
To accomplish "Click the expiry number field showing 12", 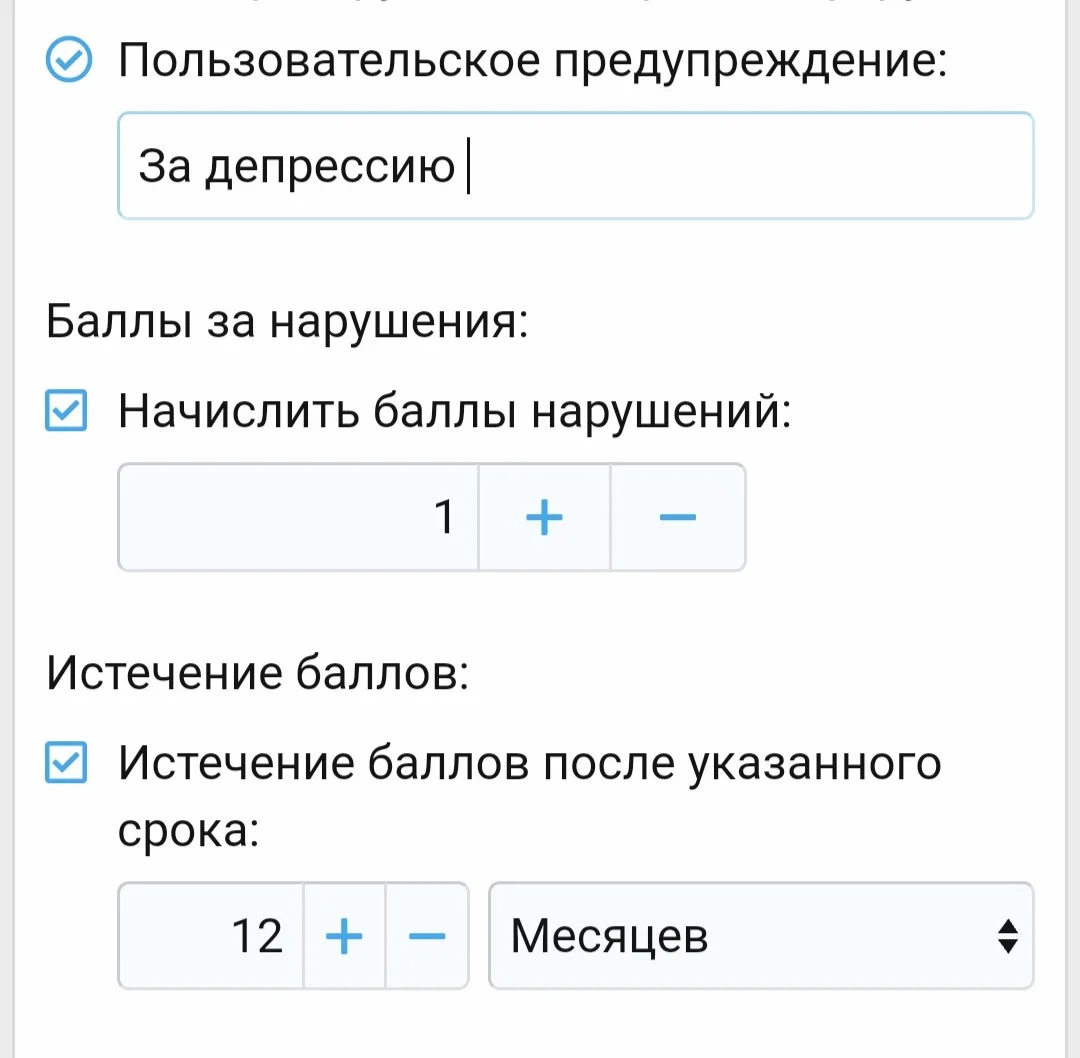I will [211, 936].
